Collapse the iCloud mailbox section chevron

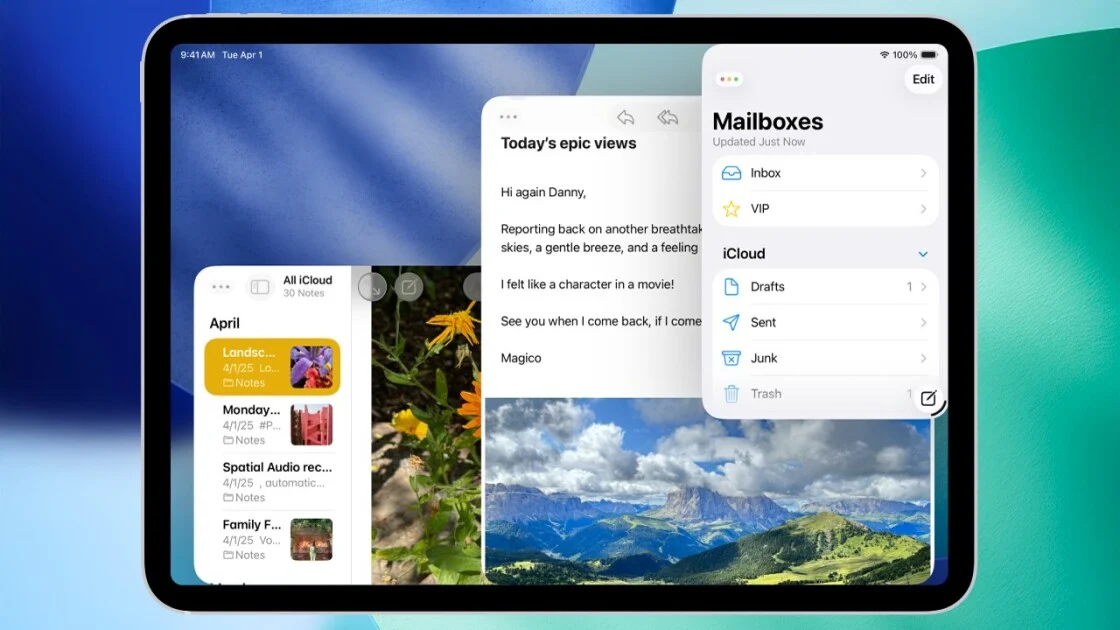point(923,254)
